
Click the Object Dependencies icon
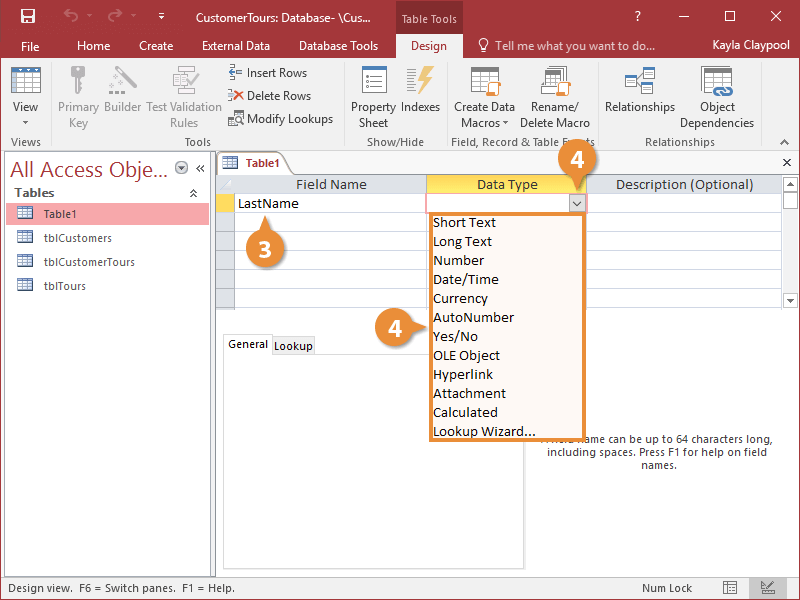(x=717, y=81)
